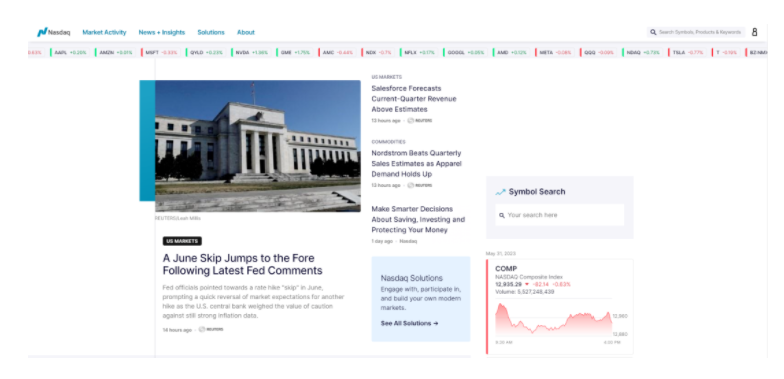
Task: Open Nordstrom Beats Quarterly Sales Estimates article
Action: [416, 164]
